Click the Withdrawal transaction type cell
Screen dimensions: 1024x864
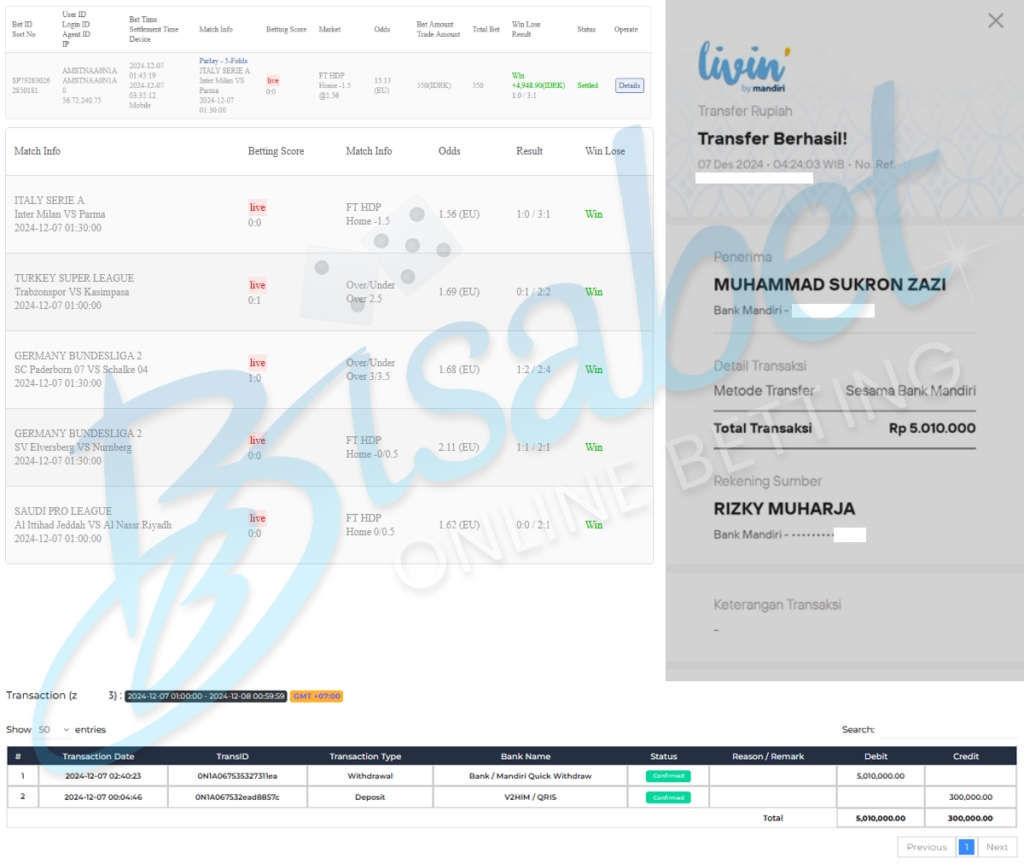[x=370, y=776]
